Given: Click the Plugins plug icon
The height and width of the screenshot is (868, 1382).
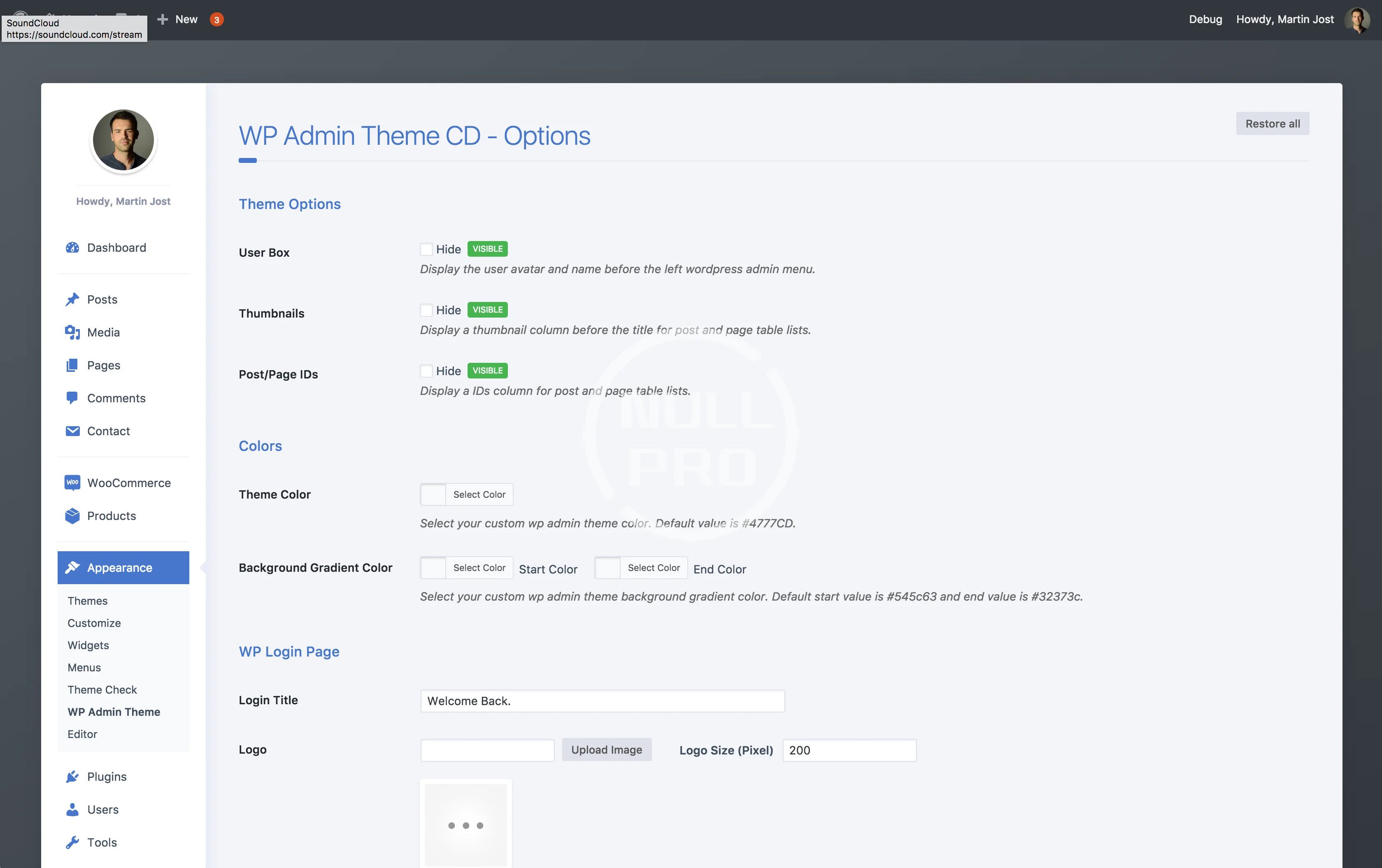Looking at the screenshot, I should point(72,776).
